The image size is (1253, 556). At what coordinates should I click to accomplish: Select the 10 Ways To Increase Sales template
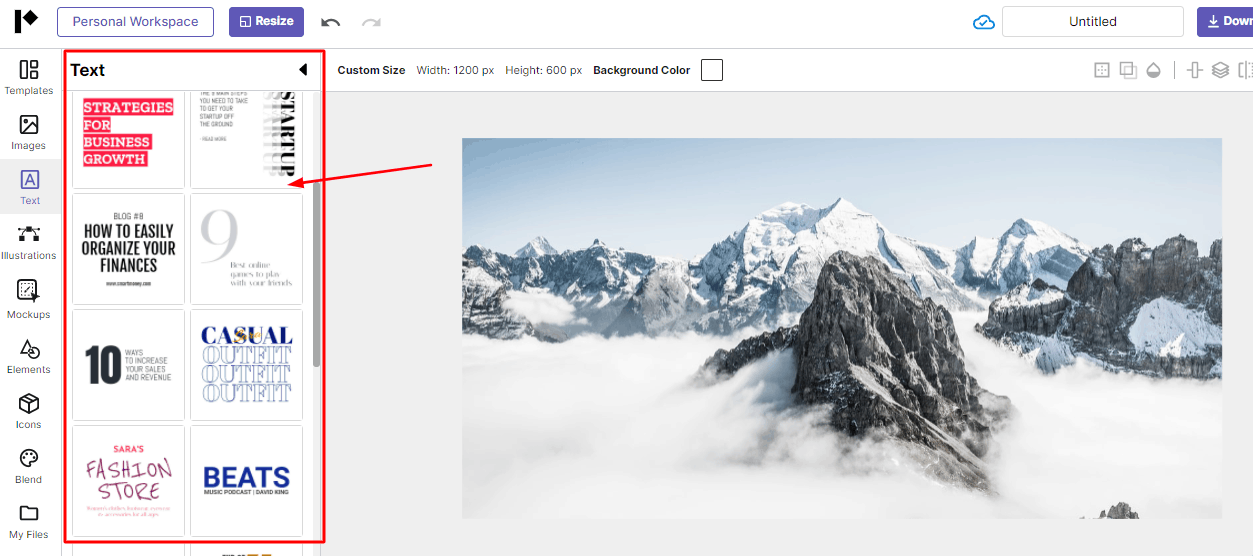tap(128, 365)
